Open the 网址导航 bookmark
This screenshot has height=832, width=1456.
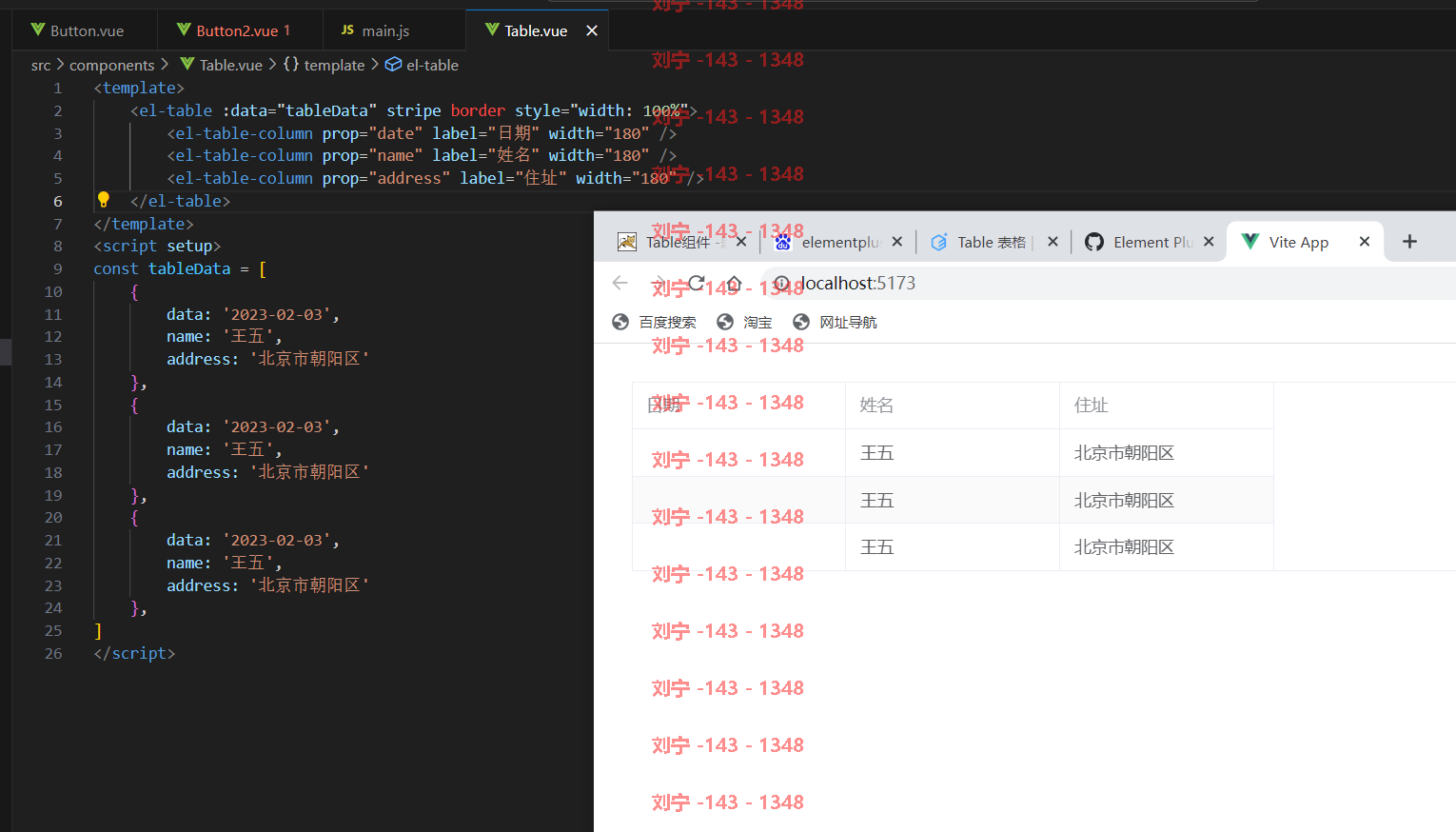835,322
